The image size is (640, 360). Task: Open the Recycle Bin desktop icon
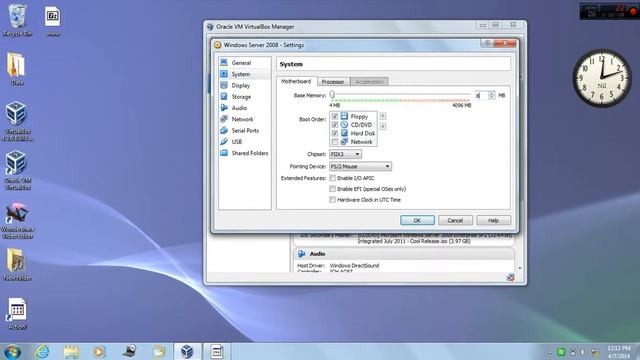point(17,20)
